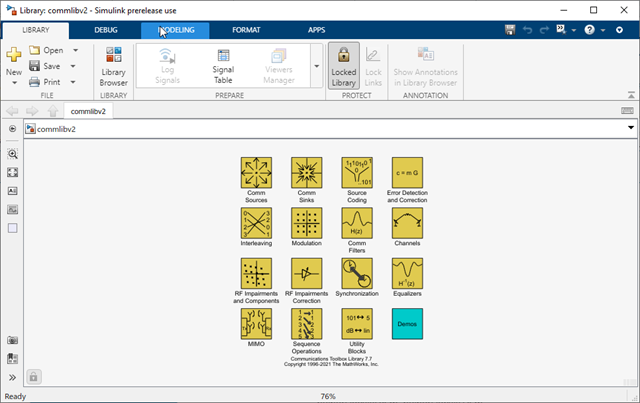Click the undo arrow in quick access toolbar
Viewport: 640px width, 403px height.
click(527, 30)
